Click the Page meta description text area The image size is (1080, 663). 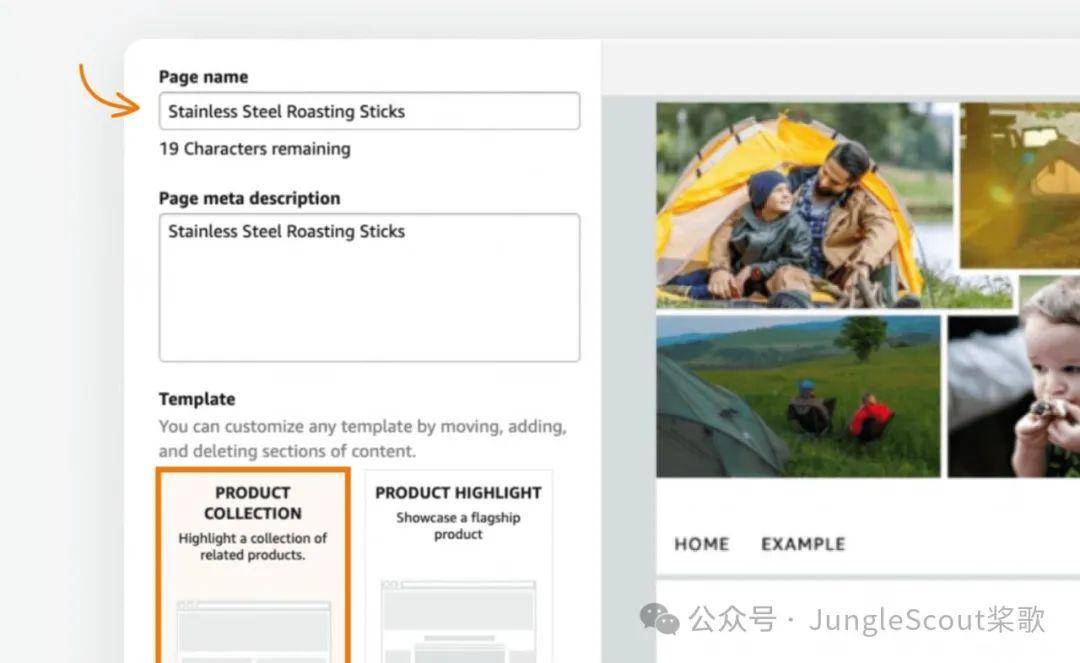tap(369, 288)
